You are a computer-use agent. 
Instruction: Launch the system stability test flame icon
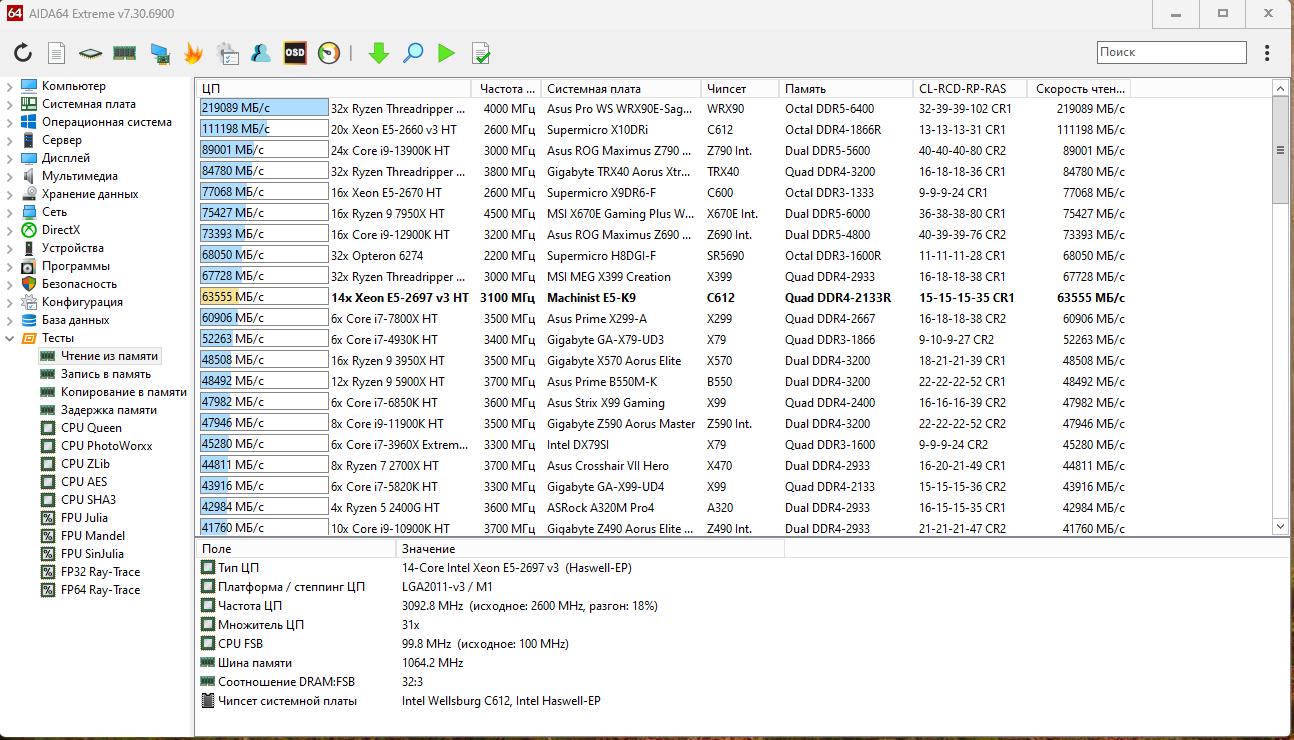193,53
